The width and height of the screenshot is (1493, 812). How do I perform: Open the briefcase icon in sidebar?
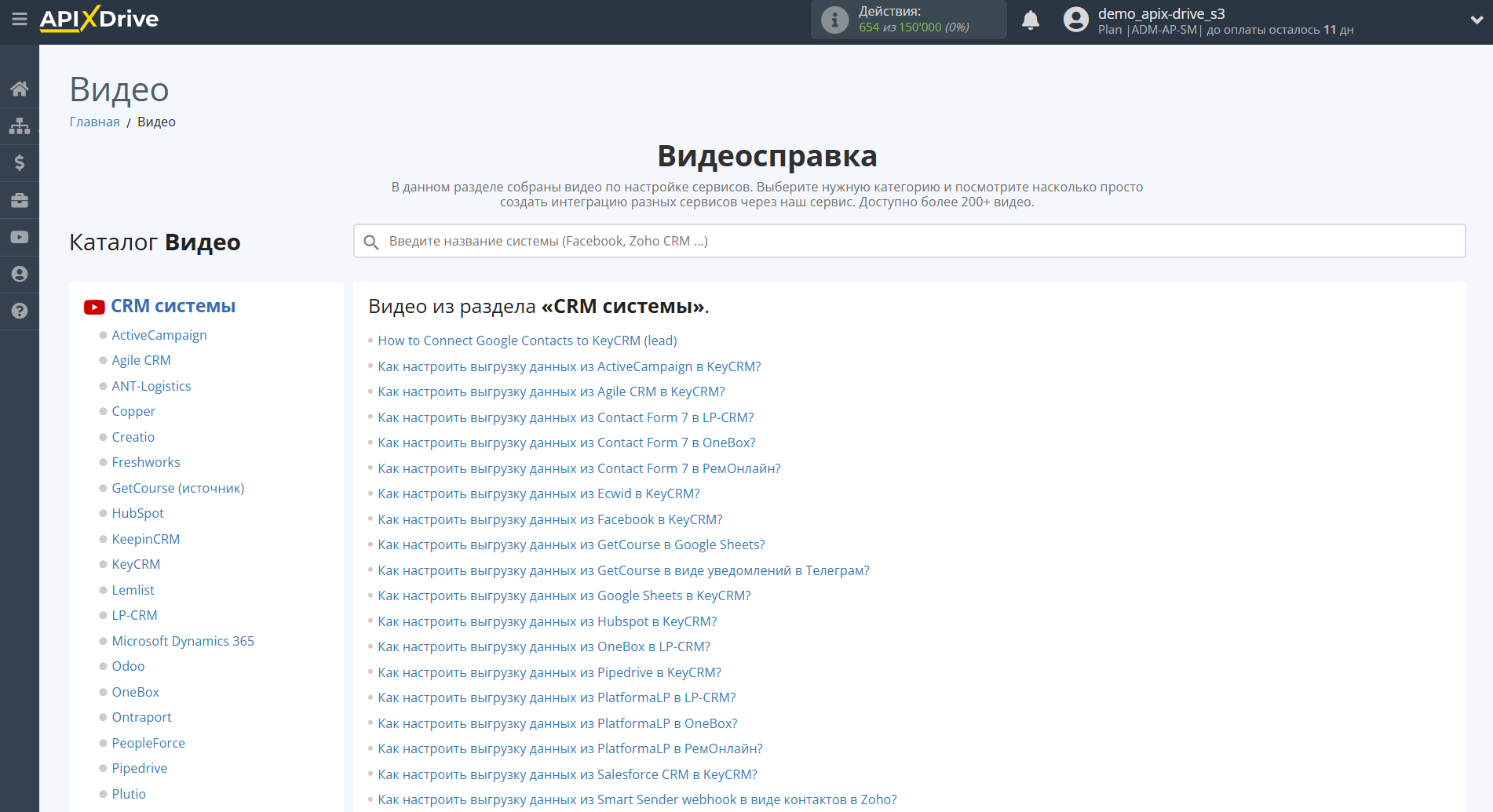pos(20,200)
